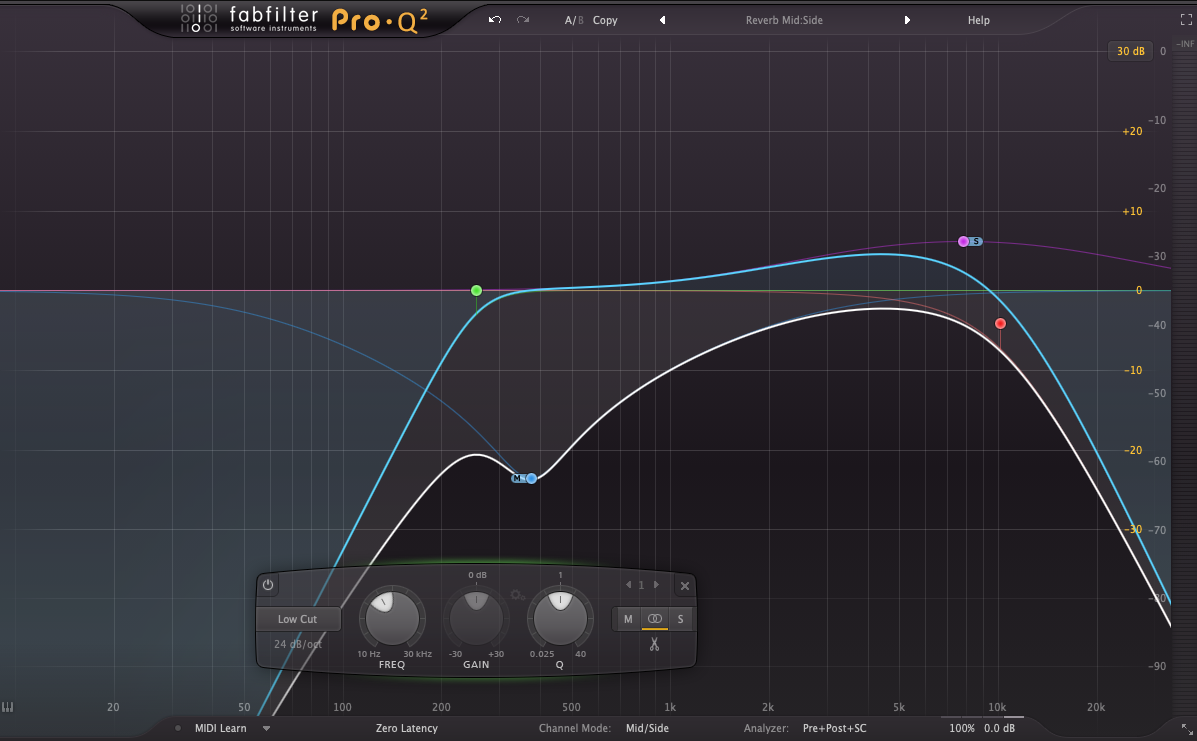Open the Zero Latency processing mode menu
The width and height of the screenshot is (1197, 741).
click(407, 728)
